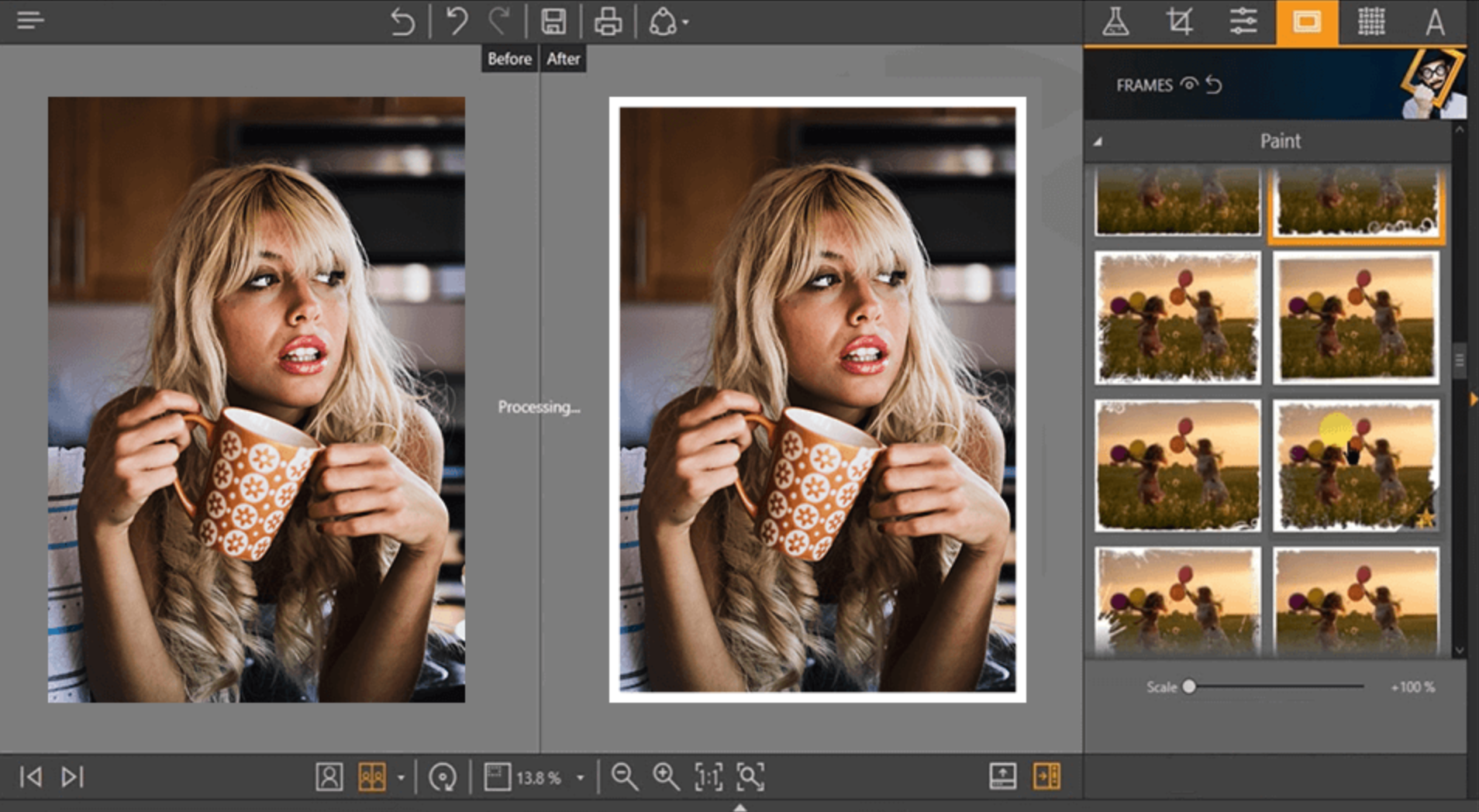Print the current photo
This screenshot has width=1479, height=812.
tap(609, 21)
